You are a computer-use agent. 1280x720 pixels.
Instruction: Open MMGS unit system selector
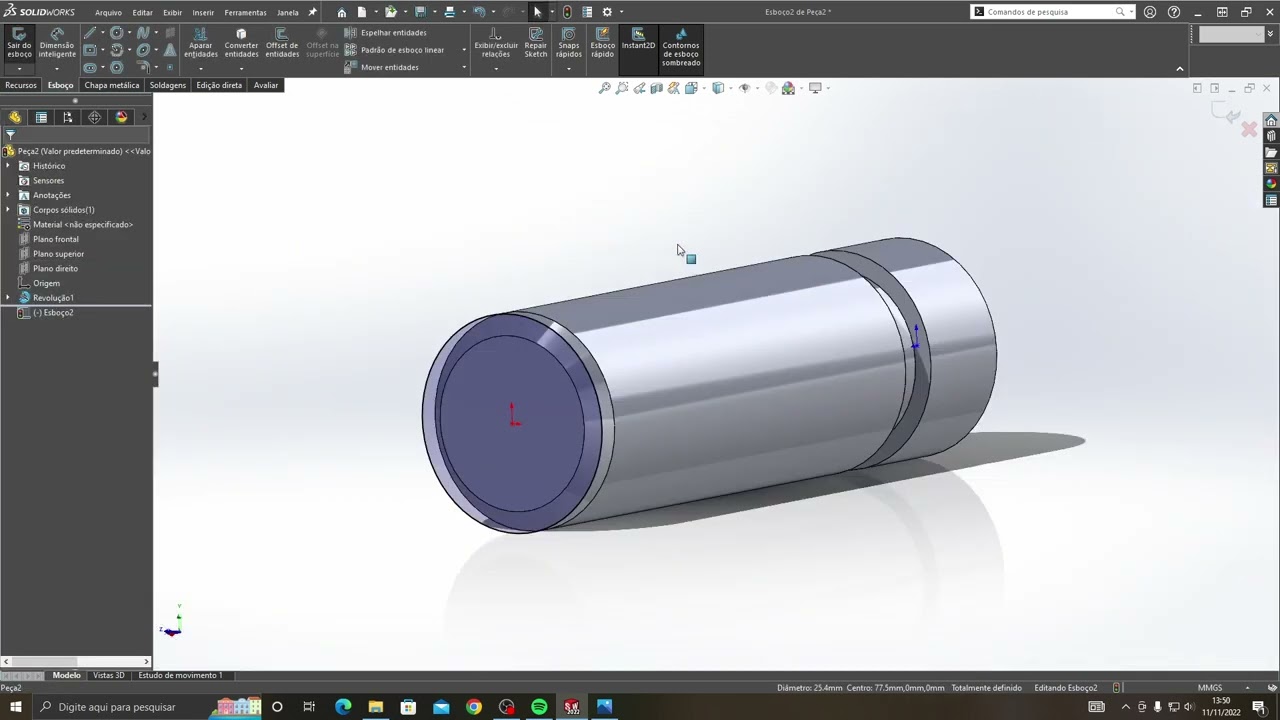[x=1210, y=688]
